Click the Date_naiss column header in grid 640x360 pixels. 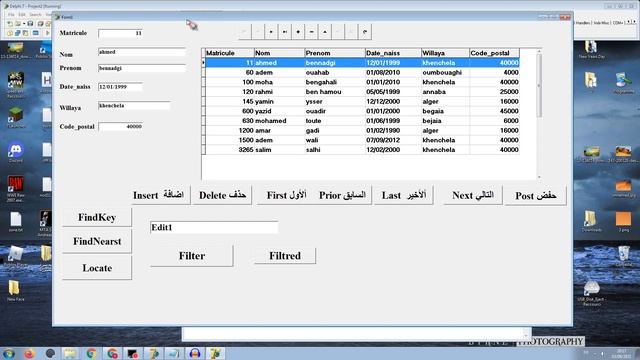pos(393,53)
